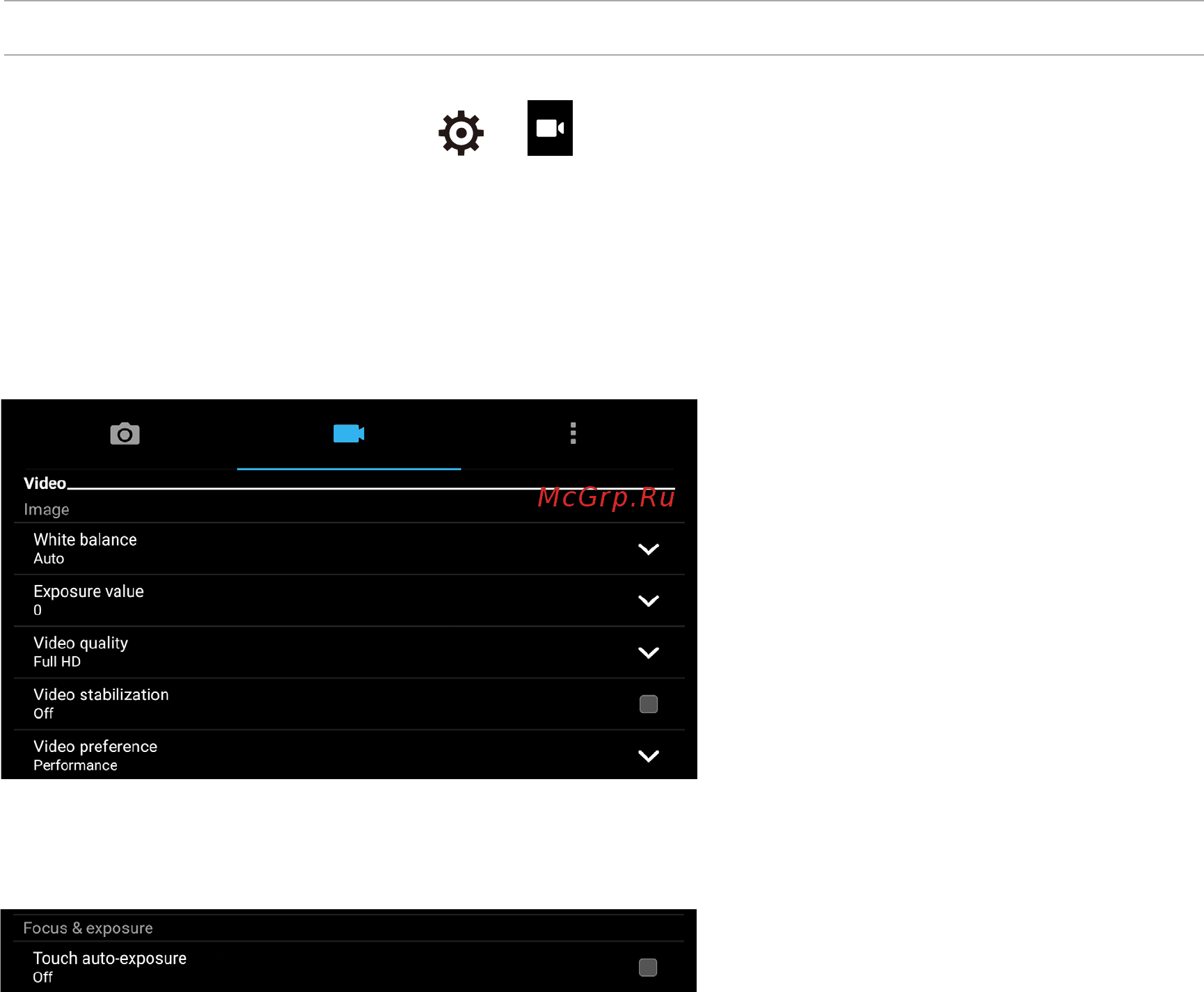Expand the Video preference dropdown arrow

[x=649, y=756]
